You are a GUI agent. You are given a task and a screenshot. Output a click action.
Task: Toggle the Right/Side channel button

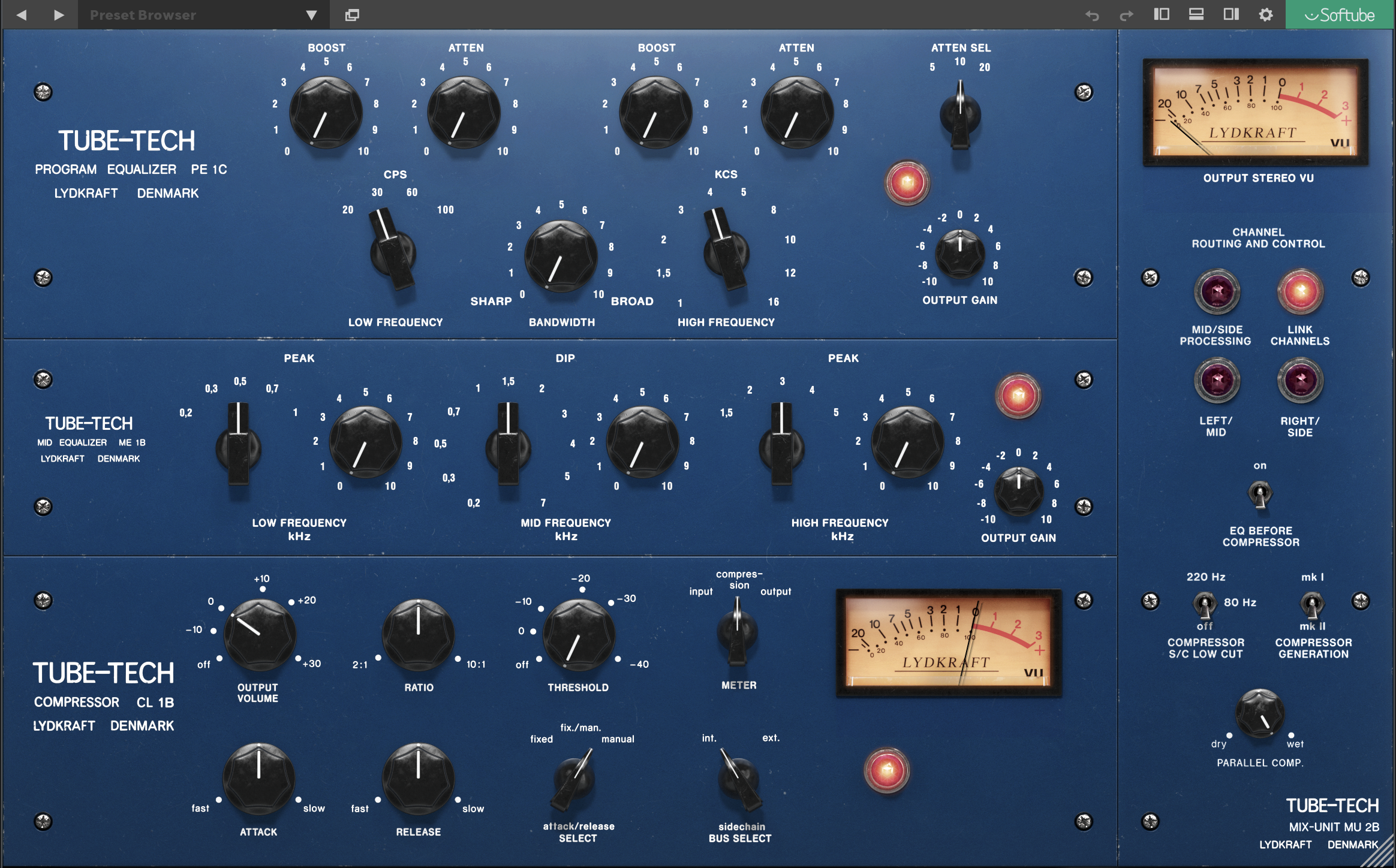pyautogui.click(x=1300, y=380)
